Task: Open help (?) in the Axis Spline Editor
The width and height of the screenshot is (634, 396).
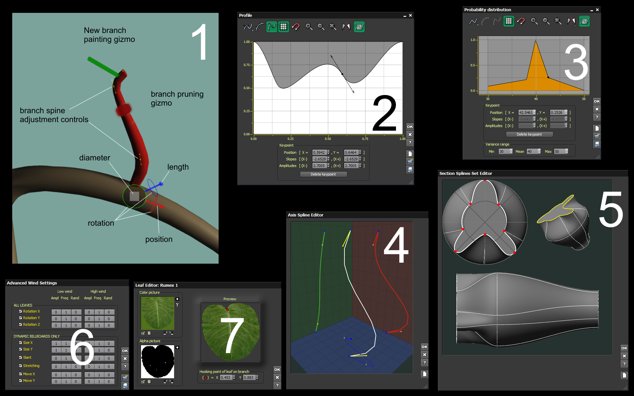Action: click(x=424, y=363)
